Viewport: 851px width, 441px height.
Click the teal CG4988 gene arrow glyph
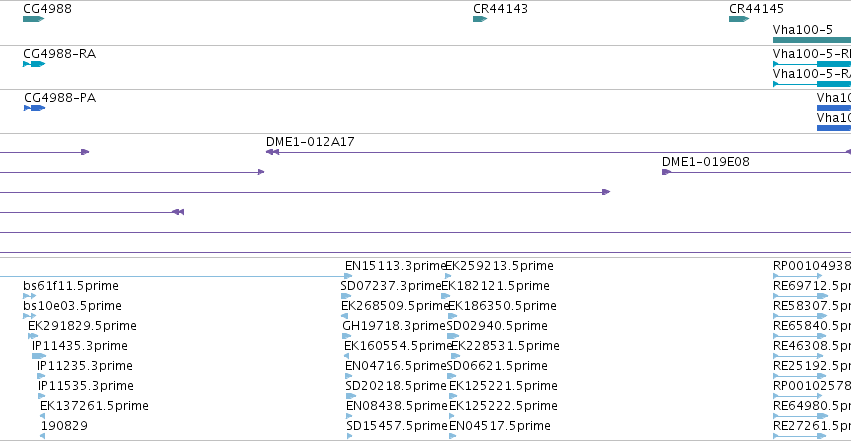pos(33,19)
